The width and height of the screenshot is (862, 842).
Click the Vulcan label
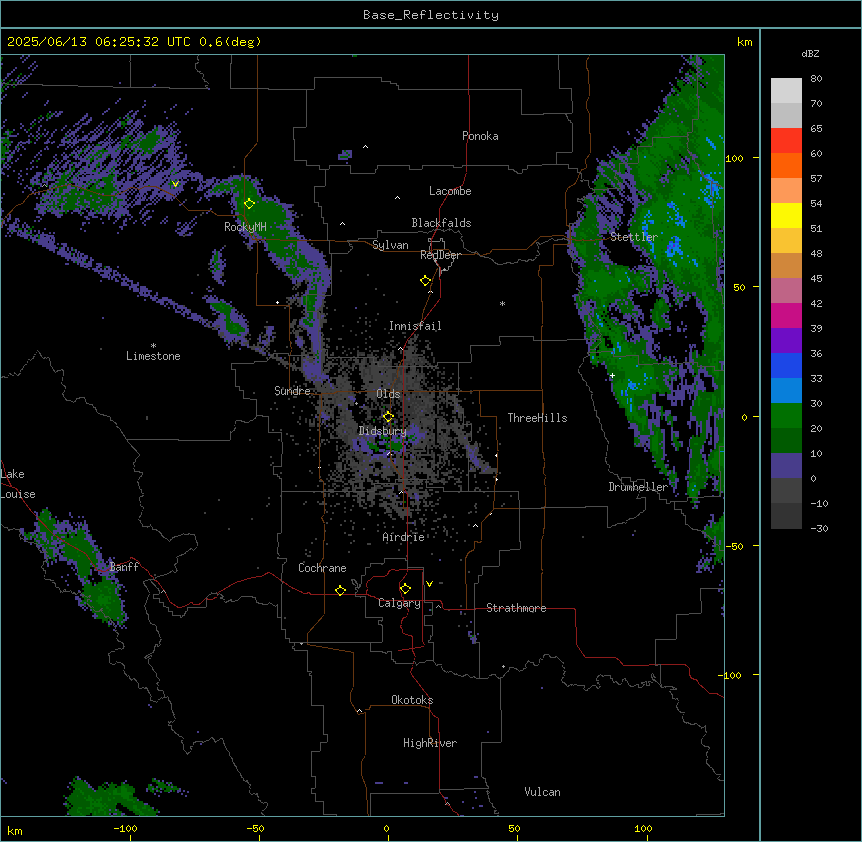pyautogui.click(x=543, y=792)
